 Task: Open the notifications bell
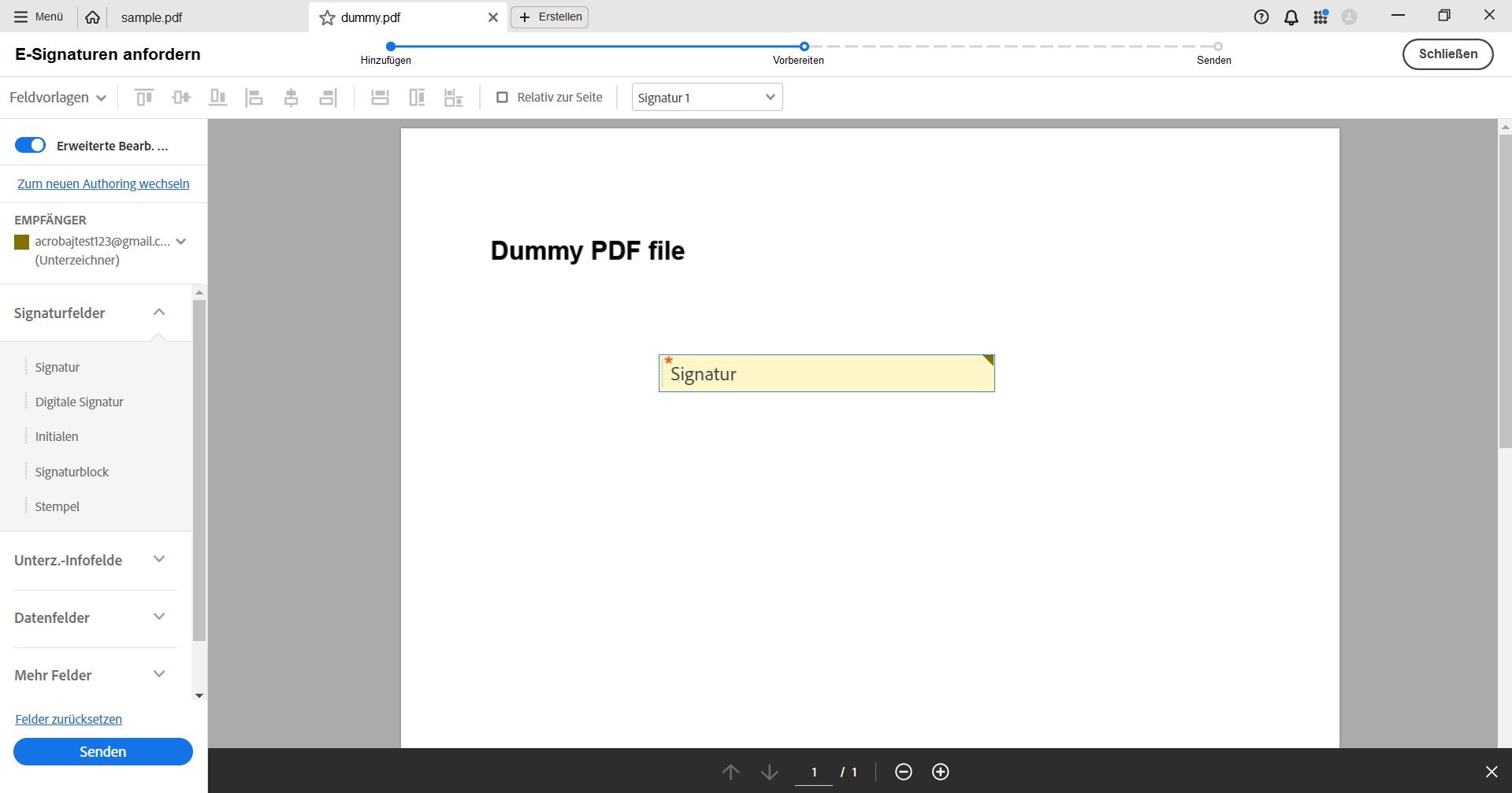[1291, 17]
